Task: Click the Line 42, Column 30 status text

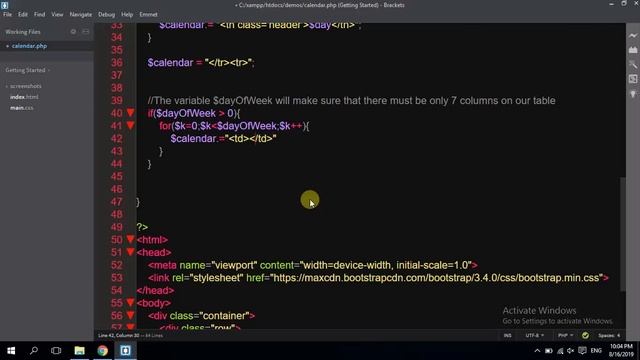Action: click(x=119, y=336)
